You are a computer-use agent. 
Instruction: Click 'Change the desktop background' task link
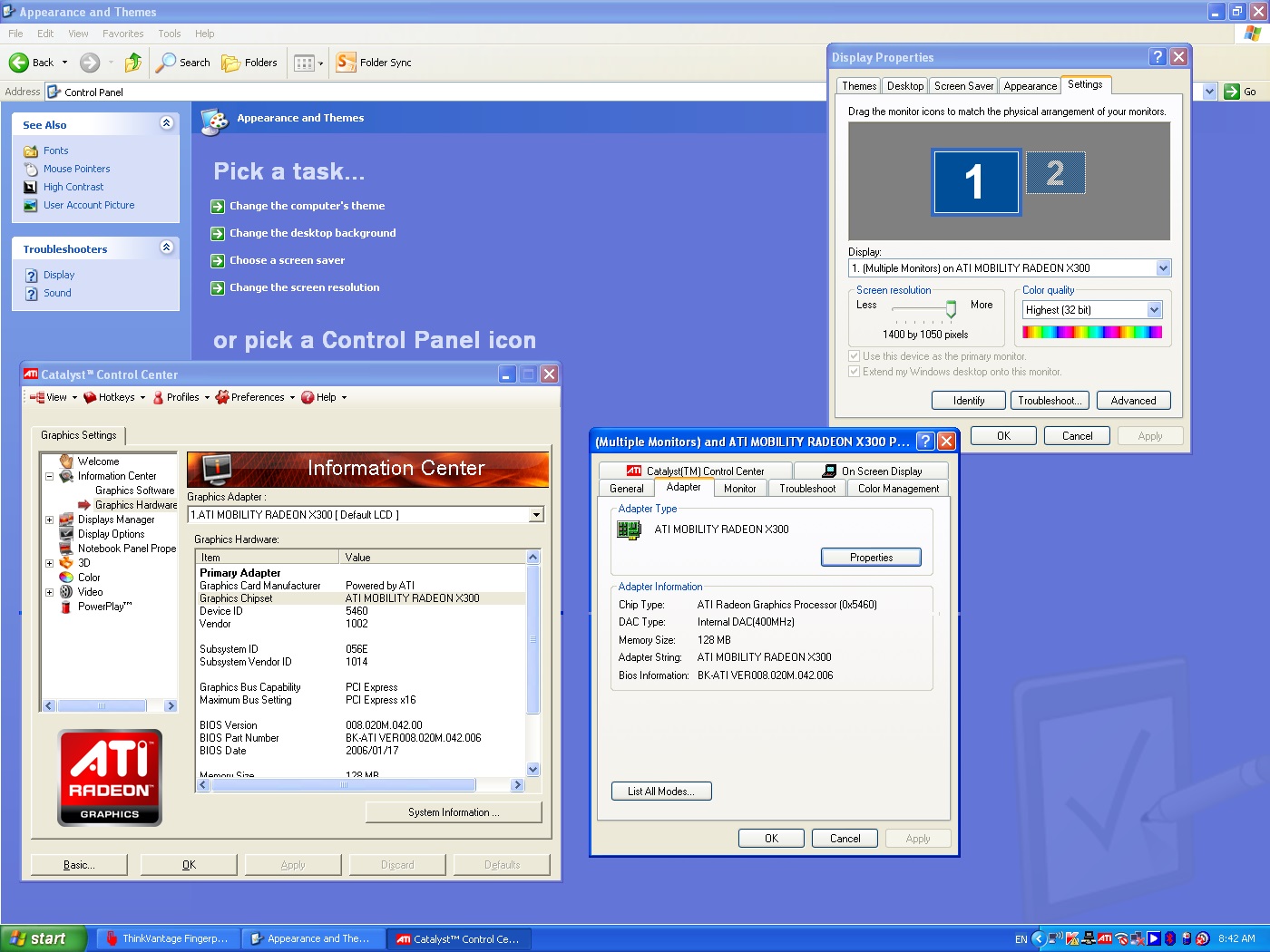pos(313,233)
